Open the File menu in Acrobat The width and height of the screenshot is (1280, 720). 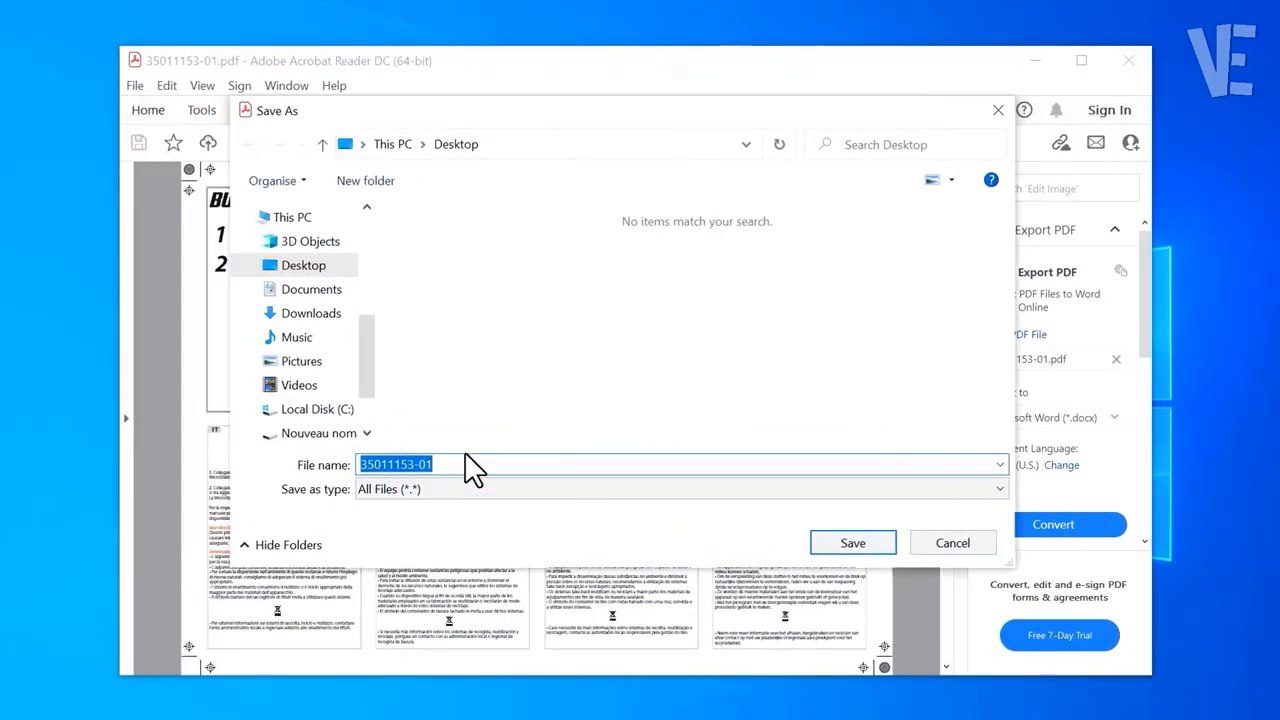tap(135, 86)
